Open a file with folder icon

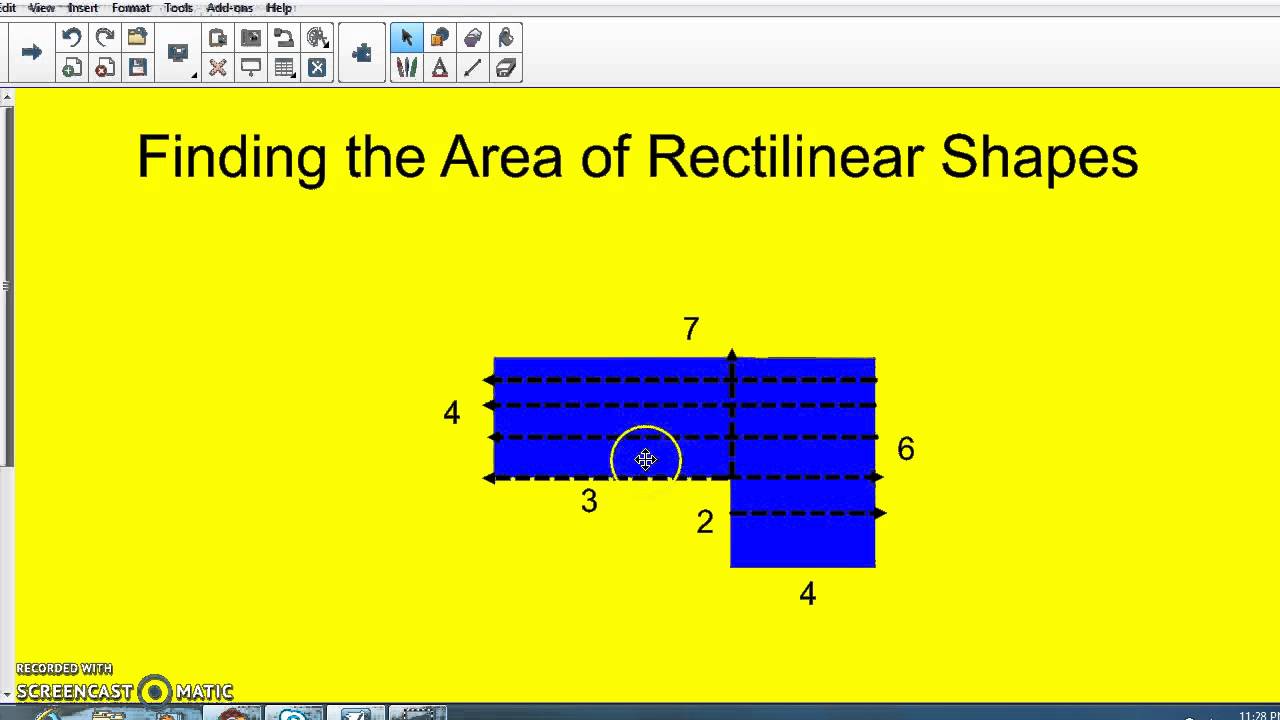137,38
